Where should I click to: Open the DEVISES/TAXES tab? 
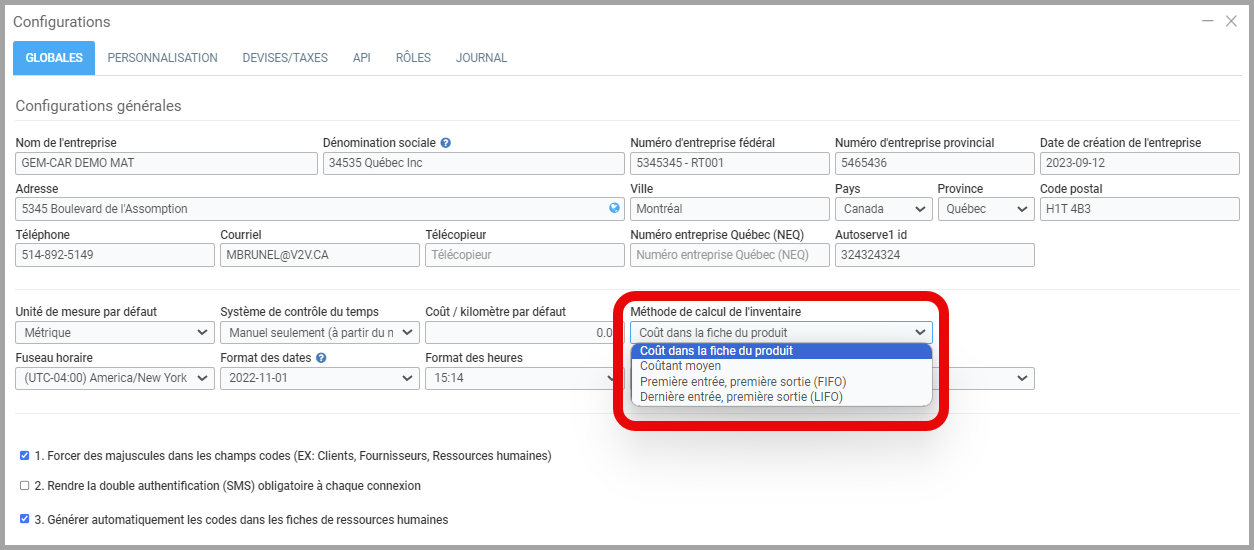pyautogui.click(x=285, y=58)
